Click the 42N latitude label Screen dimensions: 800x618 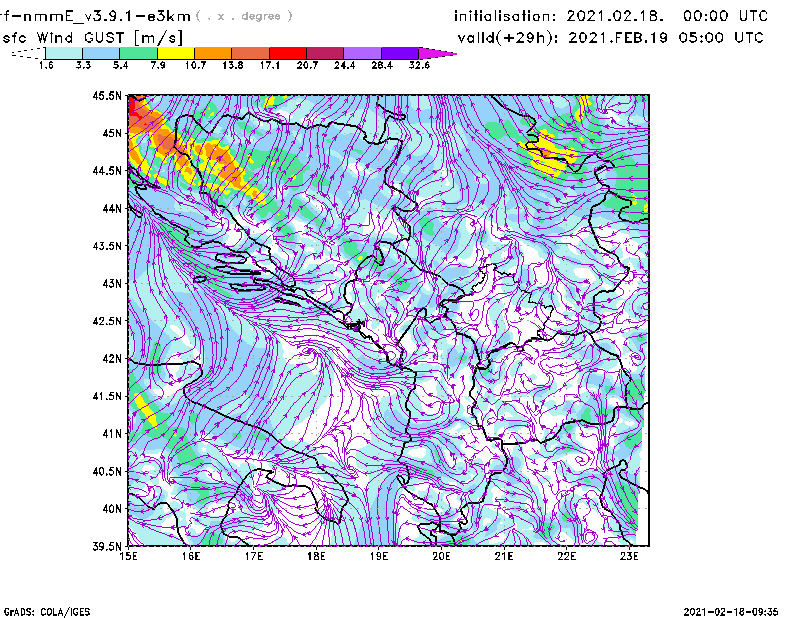[112, 359]
